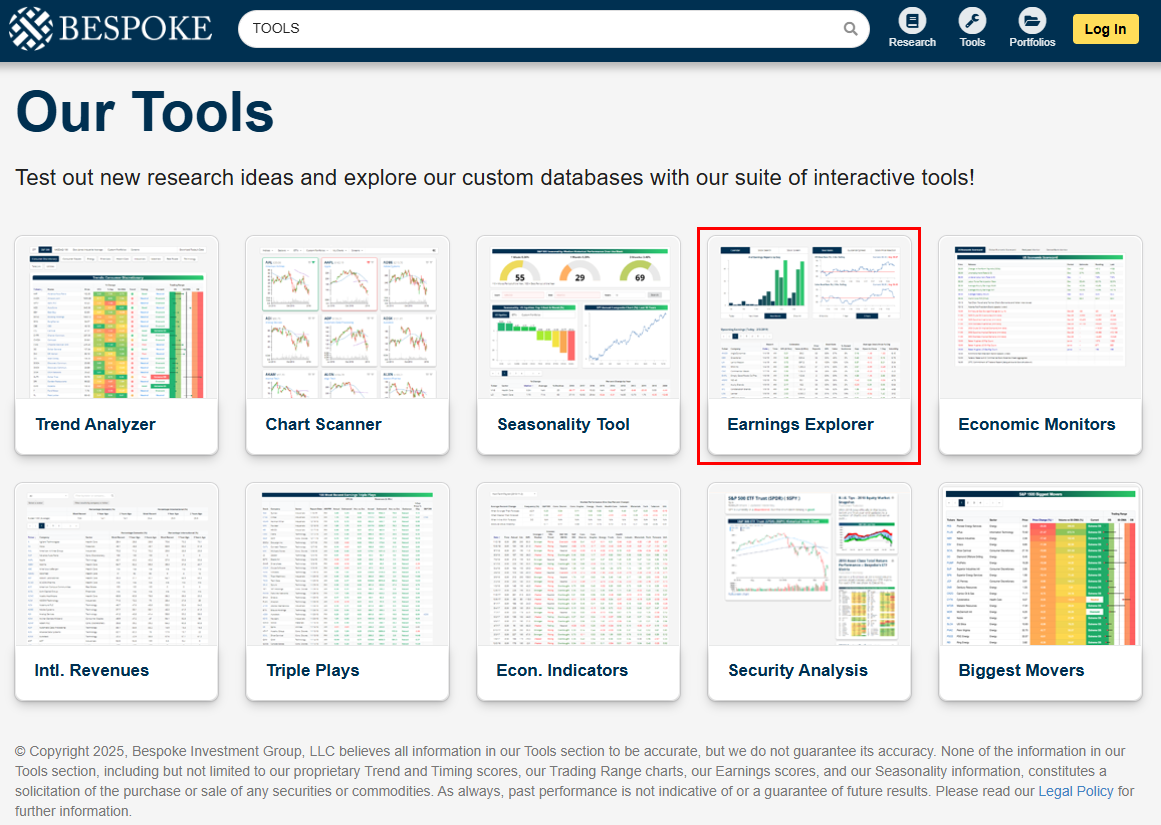Click the Trend Analyzer title text
Image resolution: width=1161 pixels, height=825 pixels.
coord(95,424)
